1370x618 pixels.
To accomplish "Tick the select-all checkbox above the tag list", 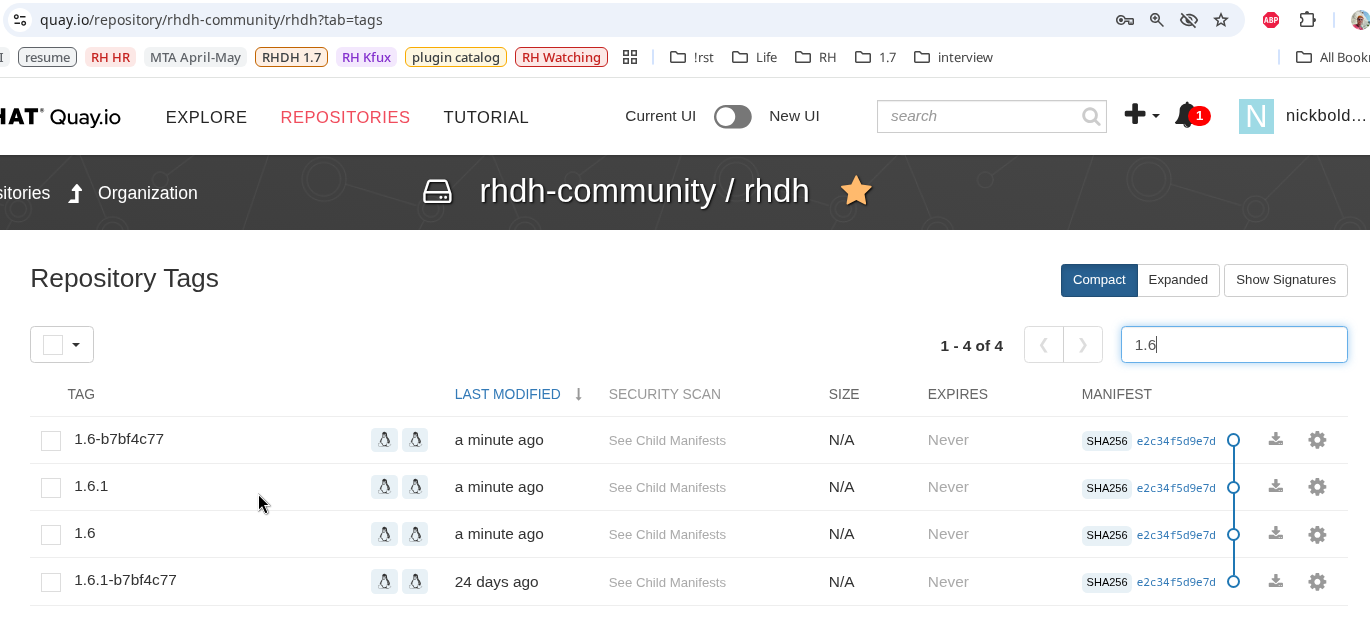I will click(53, 344).
